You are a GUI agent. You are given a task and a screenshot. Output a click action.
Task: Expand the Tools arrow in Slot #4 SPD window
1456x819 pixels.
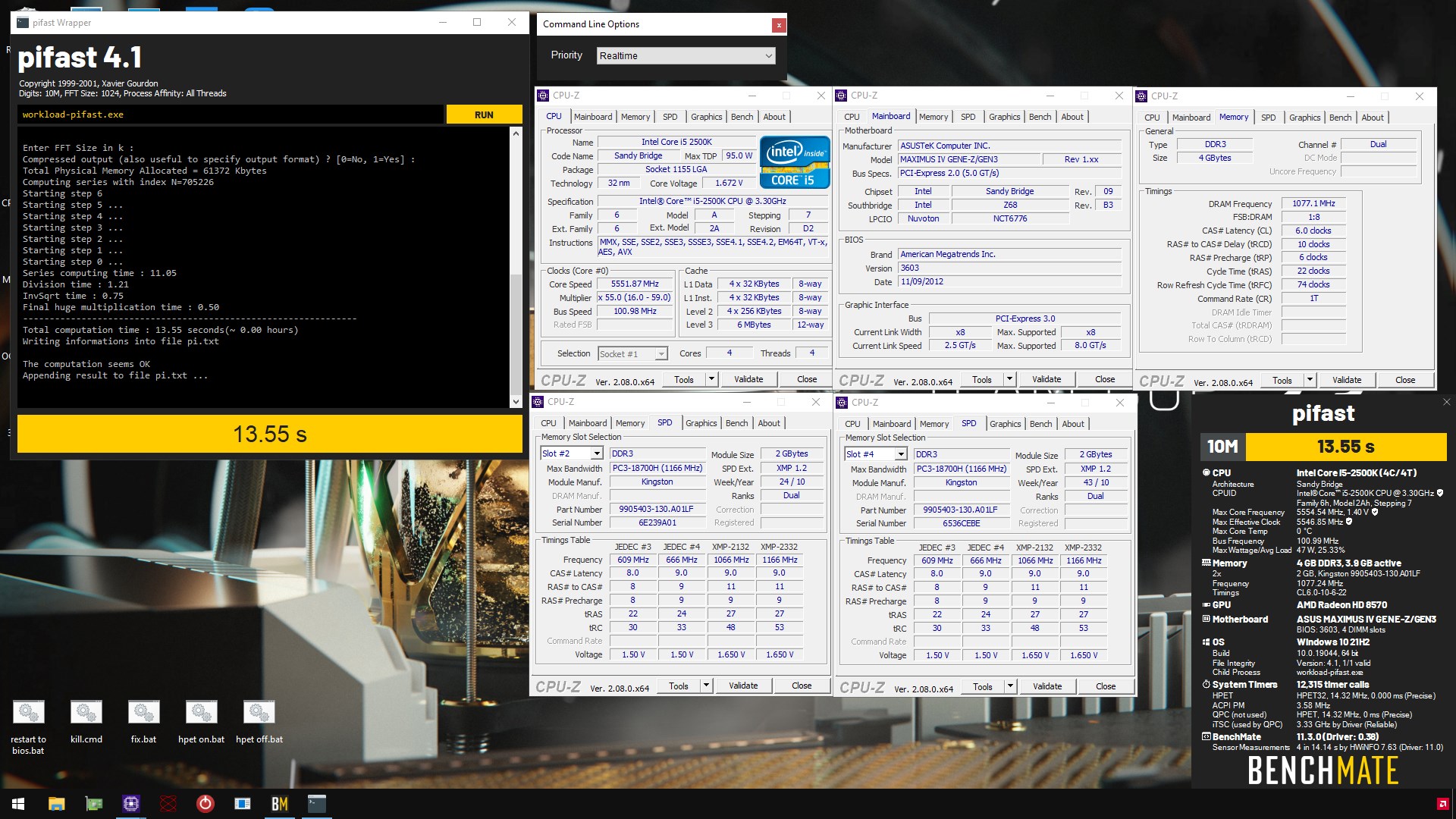pos(1010,686)
